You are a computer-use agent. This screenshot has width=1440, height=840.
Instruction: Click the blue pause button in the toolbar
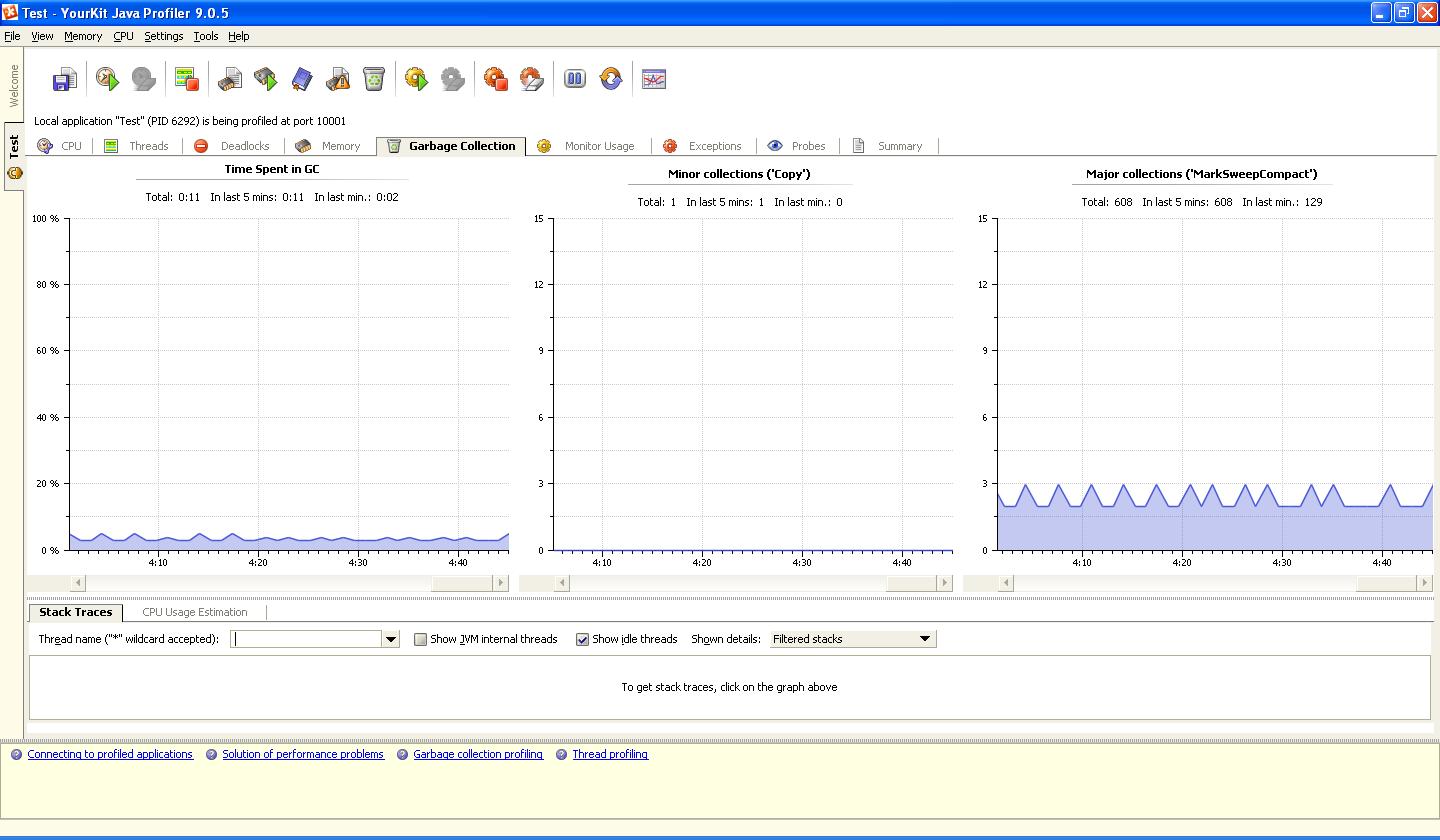tap(575, 79)
